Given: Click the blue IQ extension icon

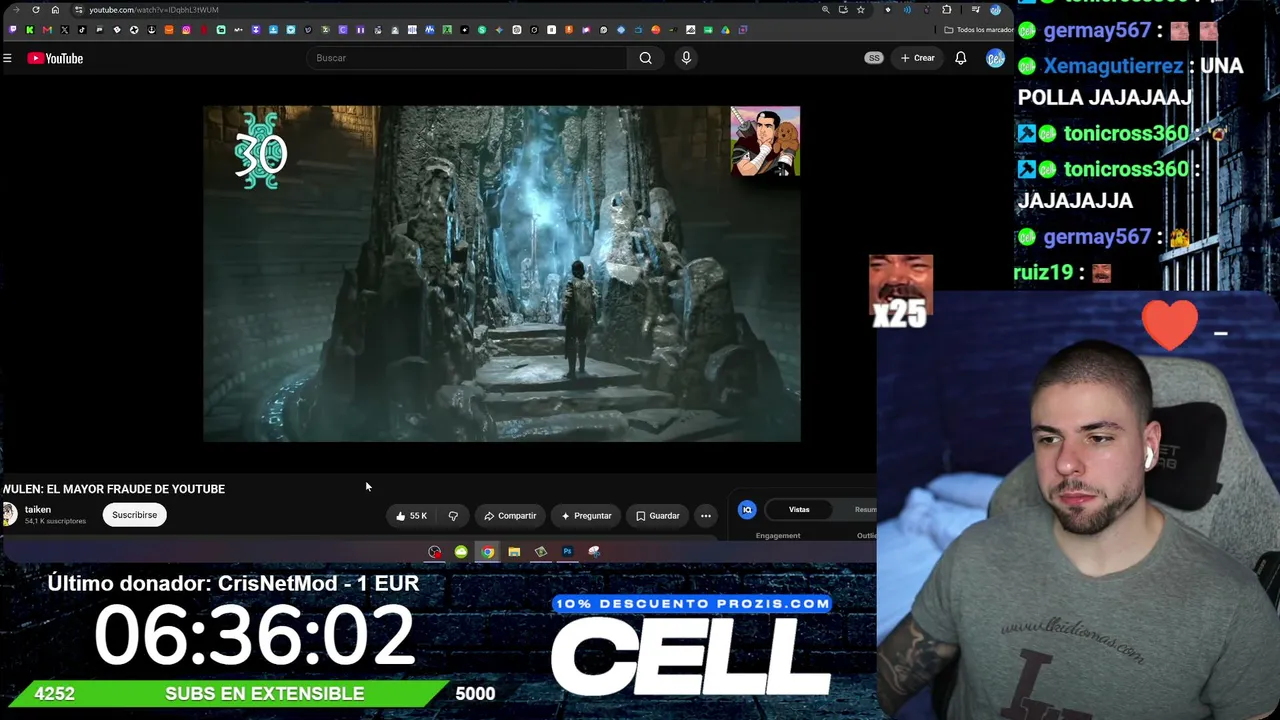Looking at the screenshot, I should pyautogui.click(x=747, y=510).
